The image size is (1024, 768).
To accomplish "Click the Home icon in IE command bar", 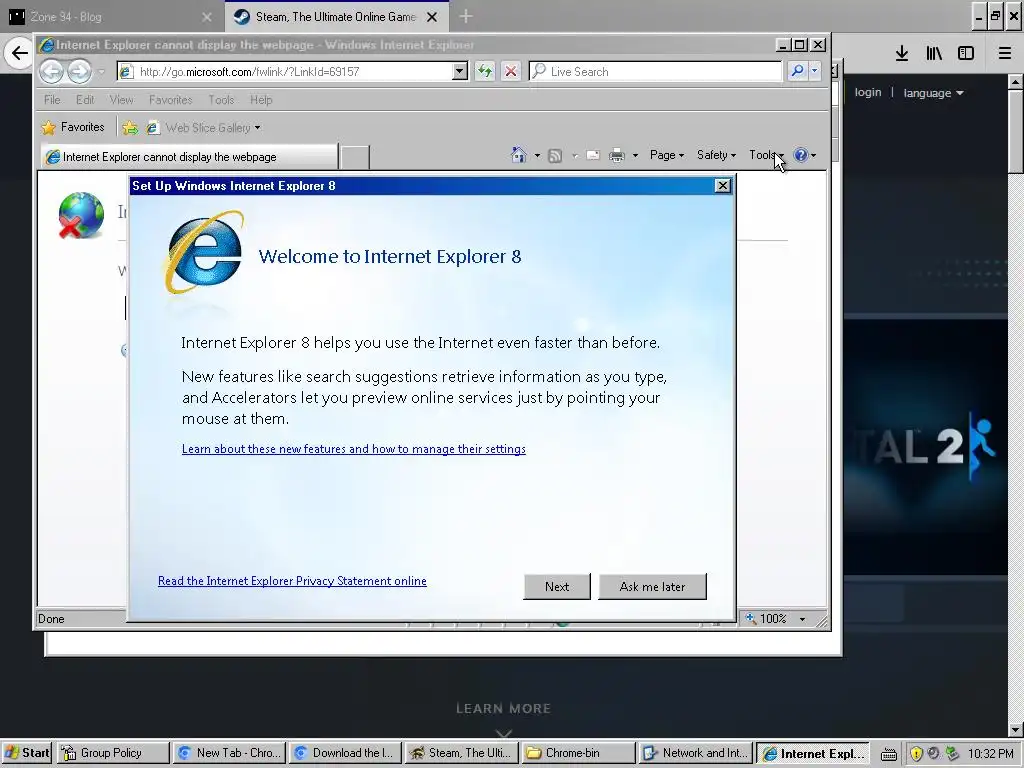I will click(519, 155).
